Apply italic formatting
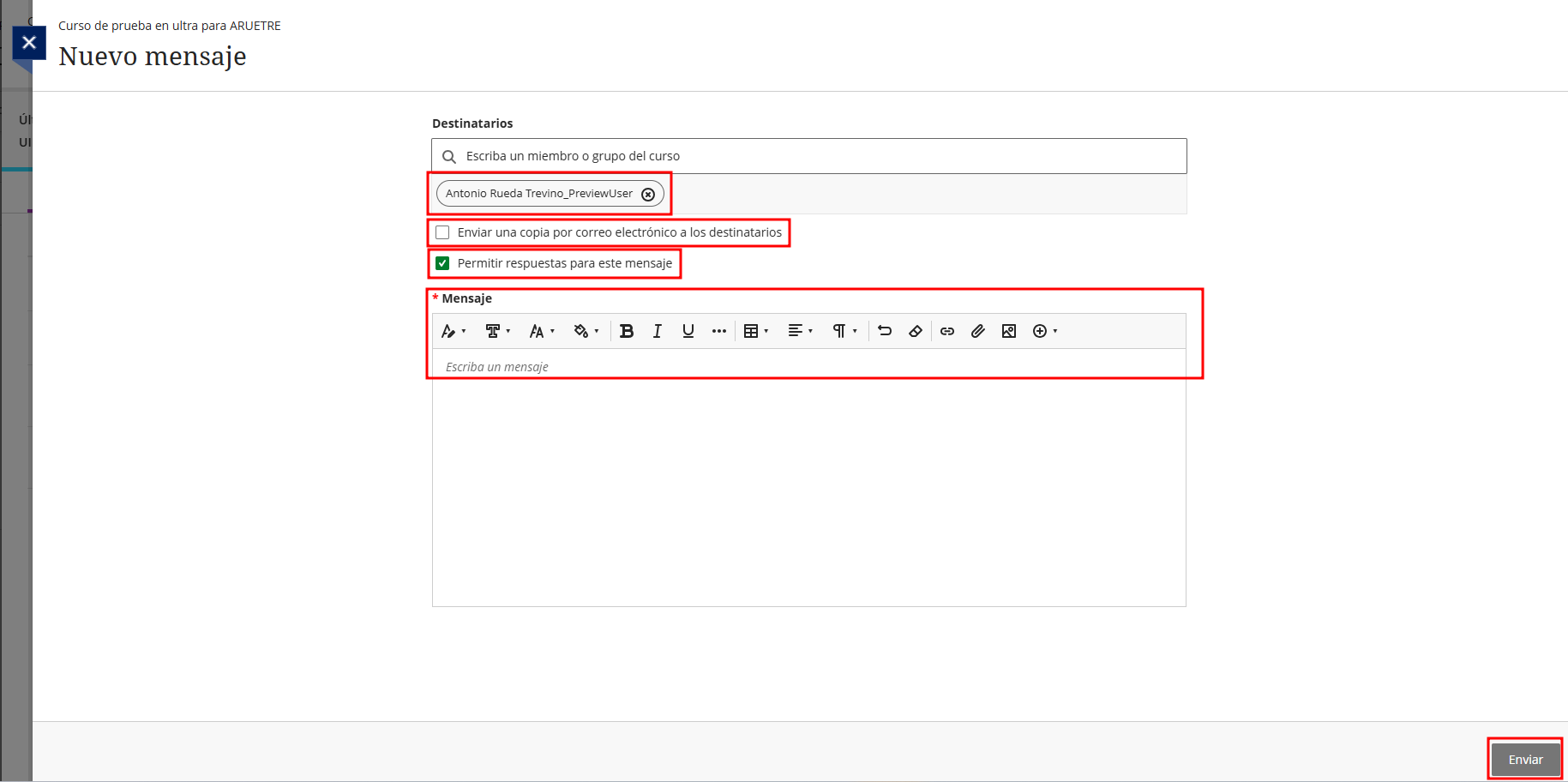 click(657, 331)
